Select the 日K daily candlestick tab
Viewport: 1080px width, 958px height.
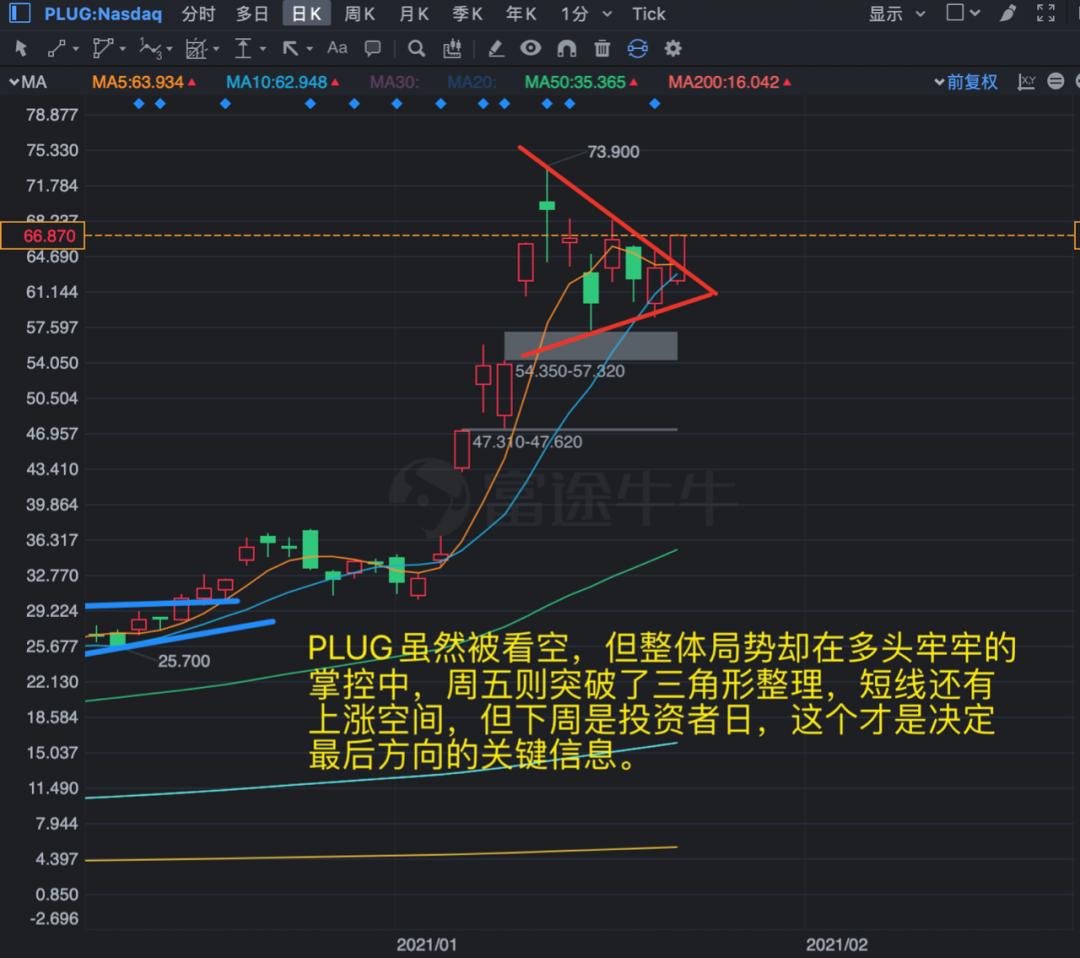[x=307, y=14]
